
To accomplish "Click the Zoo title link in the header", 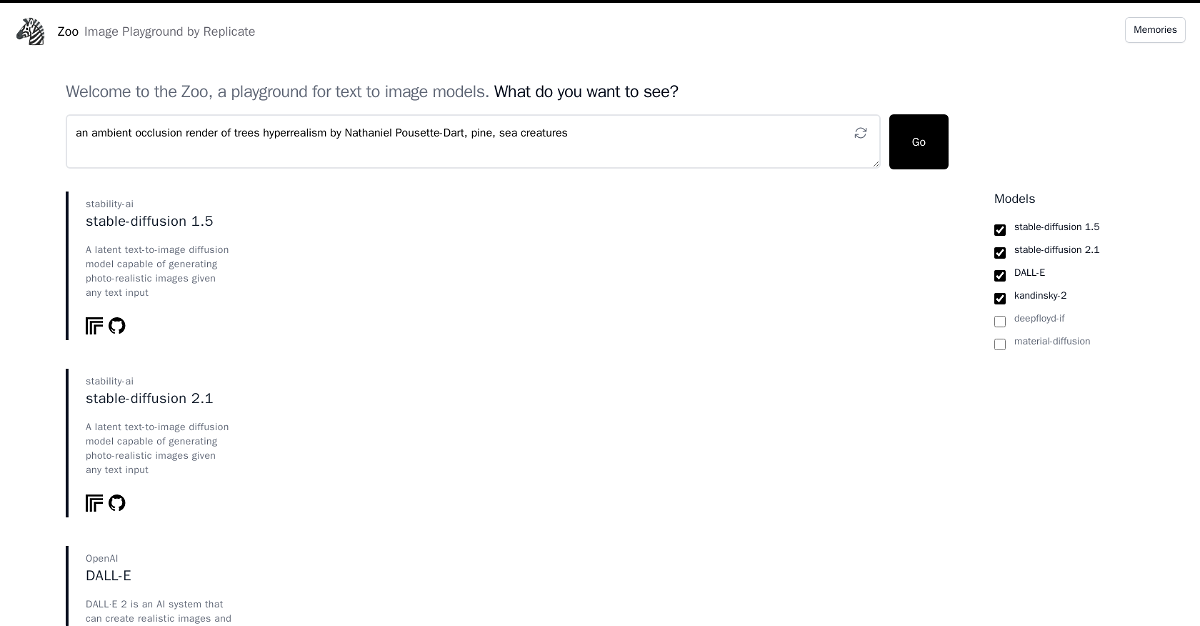I will (x=68, y=32).
